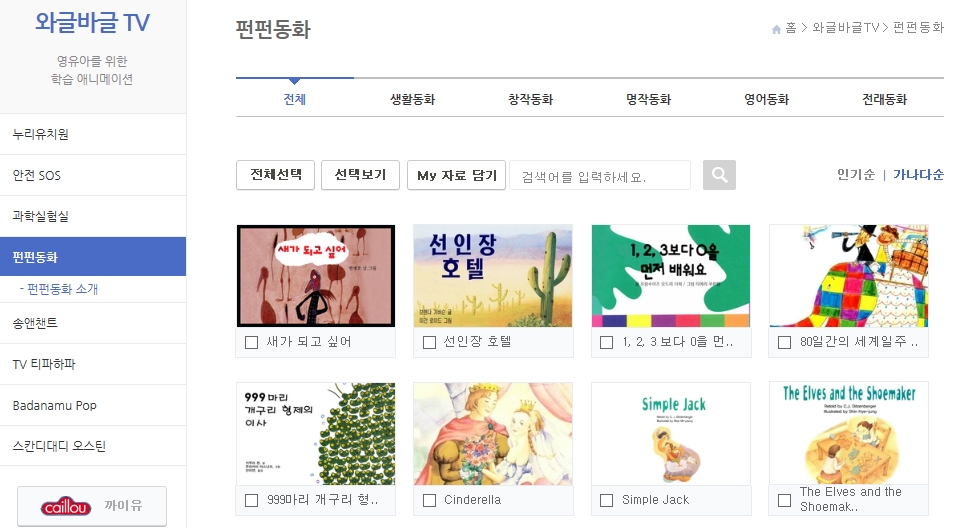Select 펀펀동화 in the sidebar
Screen dimensions: 961x528
(93, 257)
